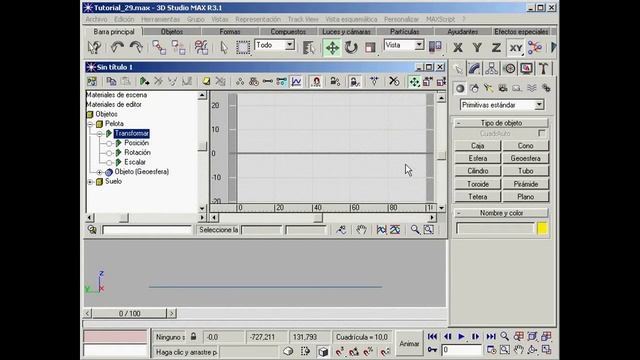
Task: Switch to the Objetos toolbar tab
Action: click(x=172, y=31)
